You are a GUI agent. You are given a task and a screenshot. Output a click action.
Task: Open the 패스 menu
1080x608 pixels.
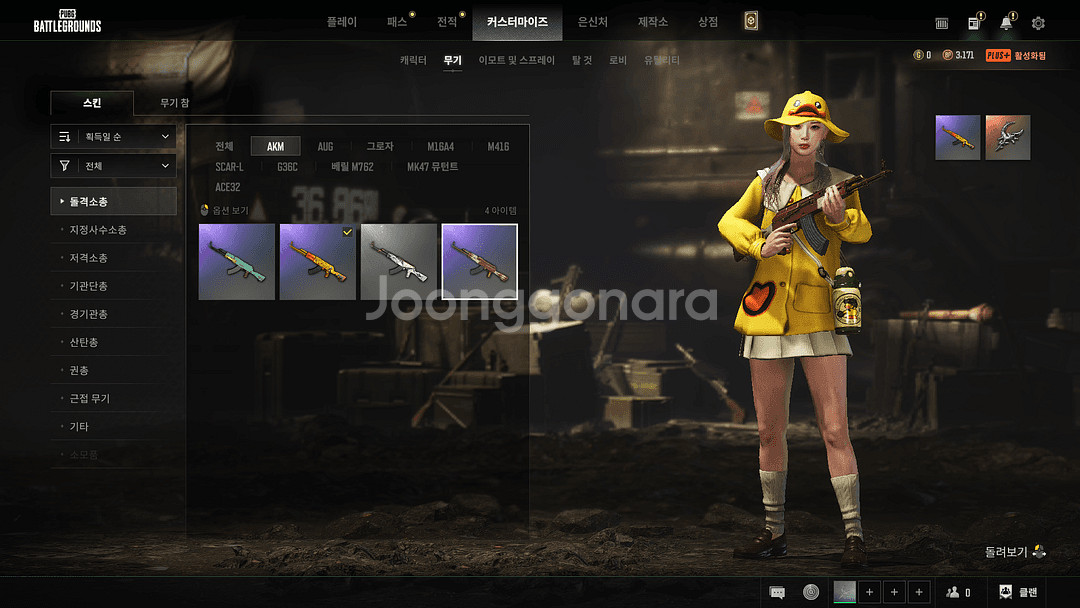click(397, 22)
